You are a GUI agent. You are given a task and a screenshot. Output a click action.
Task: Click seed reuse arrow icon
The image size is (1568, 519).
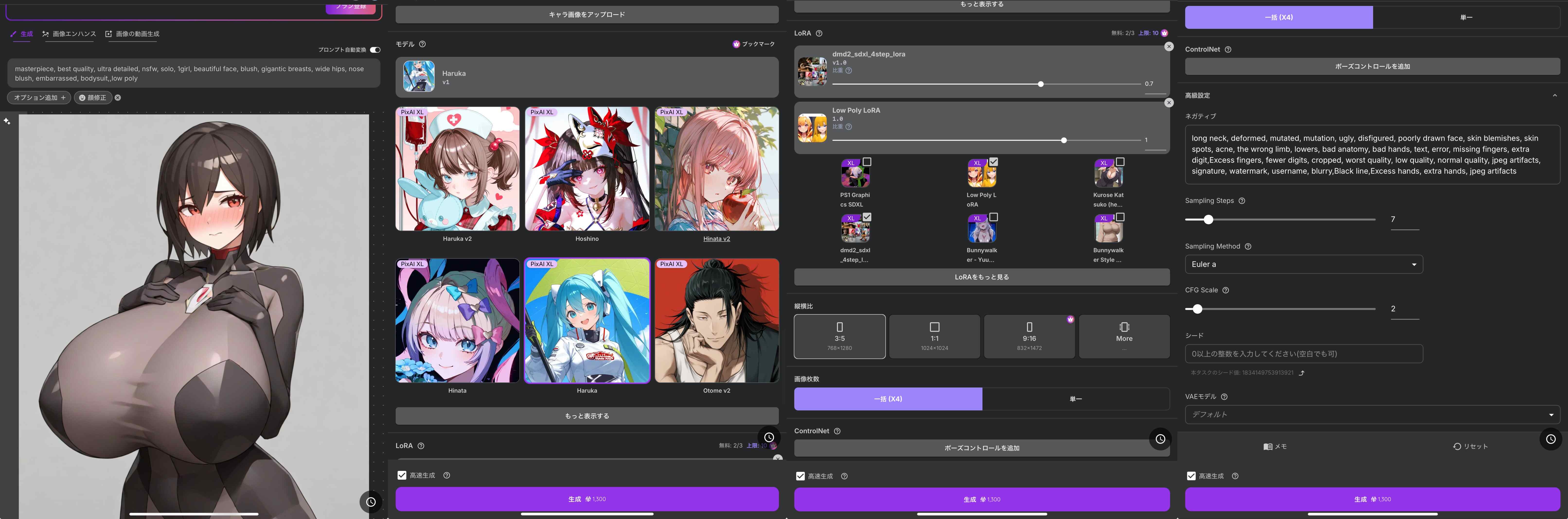click(x=1301, y=373)
